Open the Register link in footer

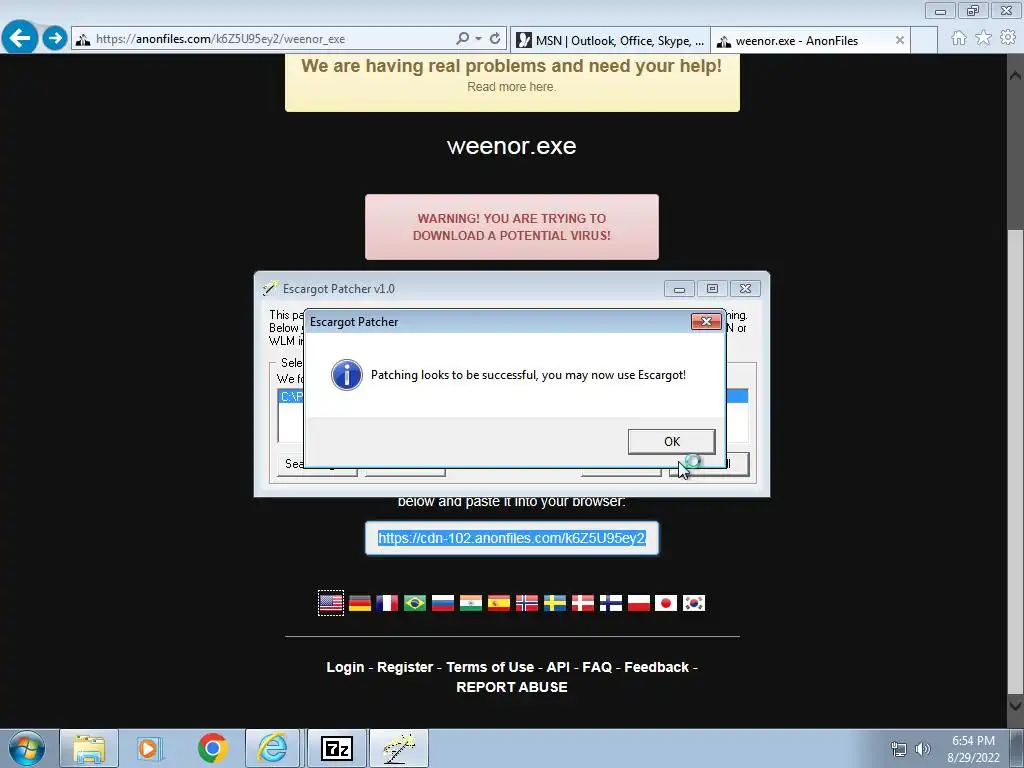click(405, 667)
